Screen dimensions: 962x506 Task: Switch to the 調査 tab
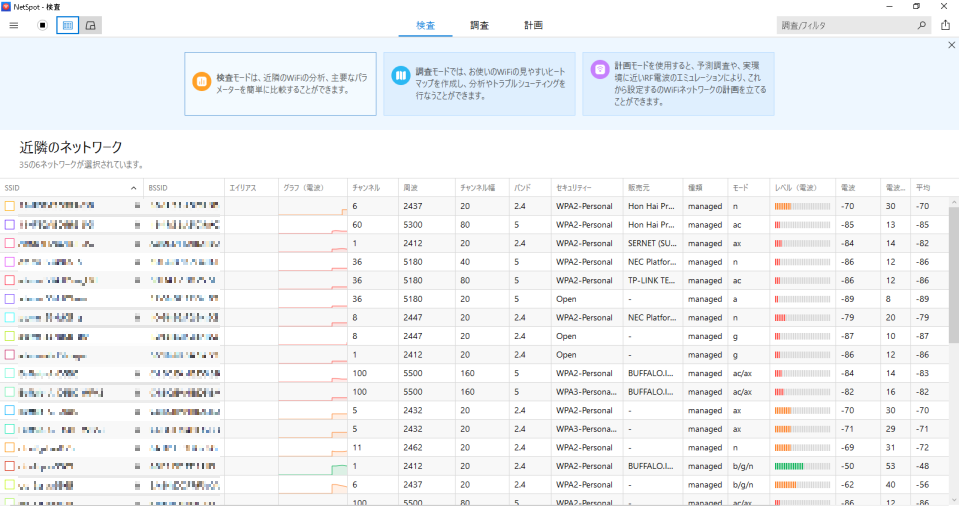[479, 25]
